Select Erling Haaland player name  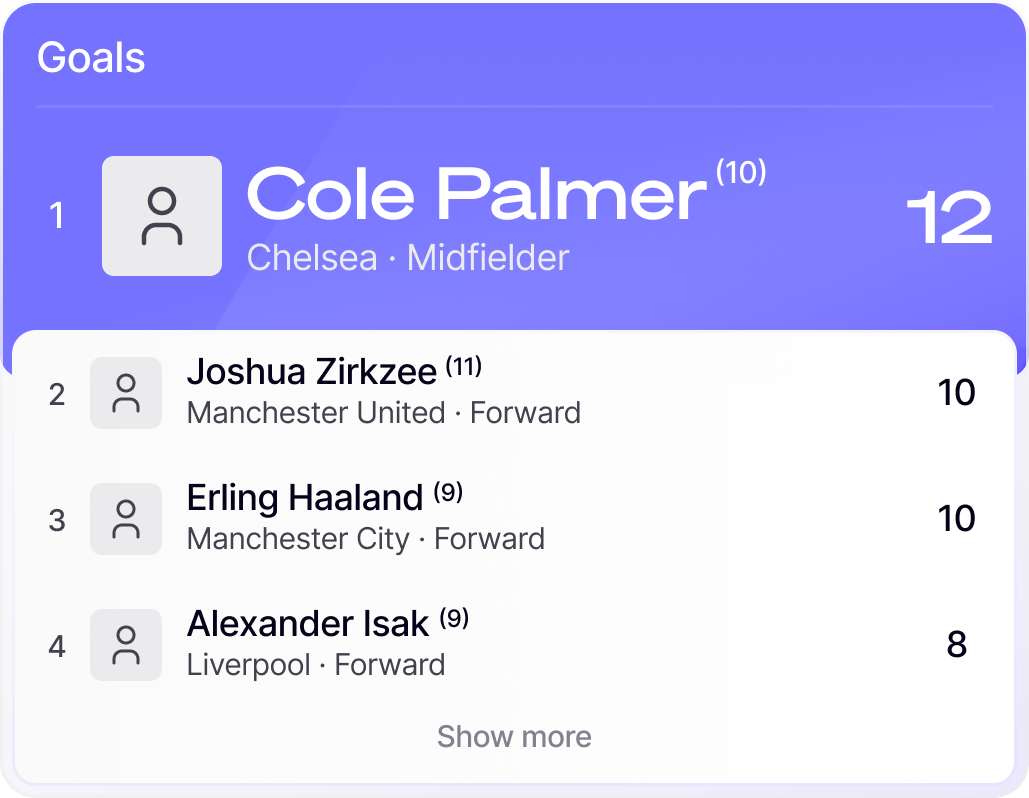point(304,498)
